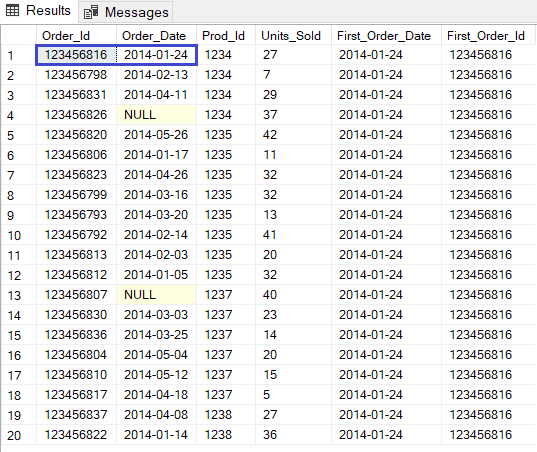The image size is (537, 452).
Task: Click Units_Sold cell 37 in row 4
Action: [294, 115]
